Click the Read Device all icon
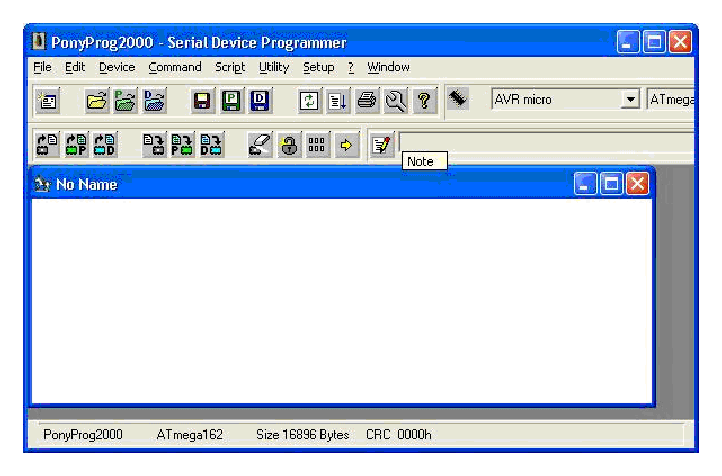Image resolution: width=722 pixels, height=476 pixels. tap(47, 145)
